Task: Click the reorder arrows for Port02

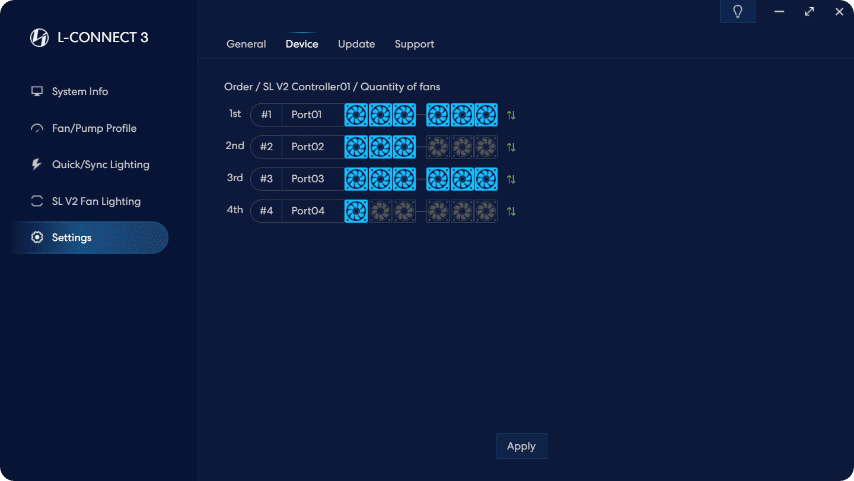Action: click(x=511, y=147)
